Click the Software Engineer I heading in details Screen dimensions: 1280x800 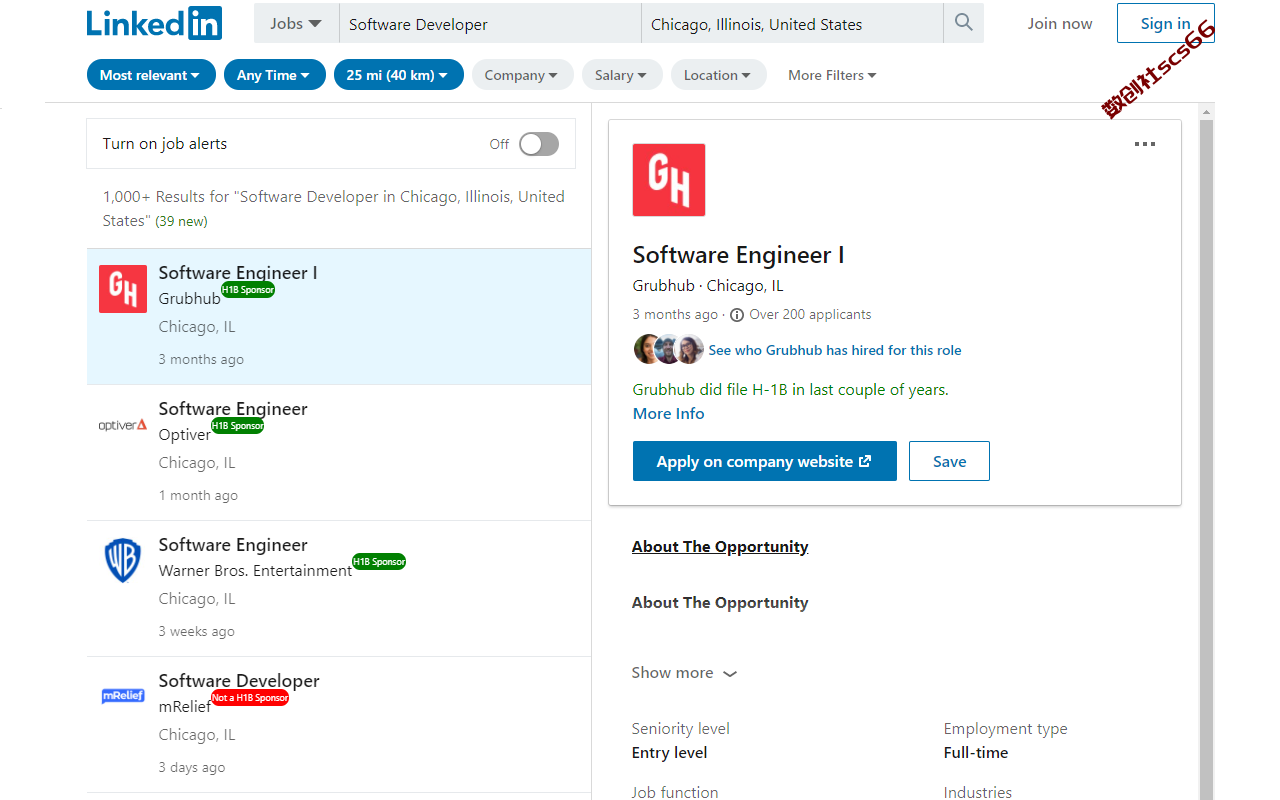pyautogui.click(x=739, y=255)
